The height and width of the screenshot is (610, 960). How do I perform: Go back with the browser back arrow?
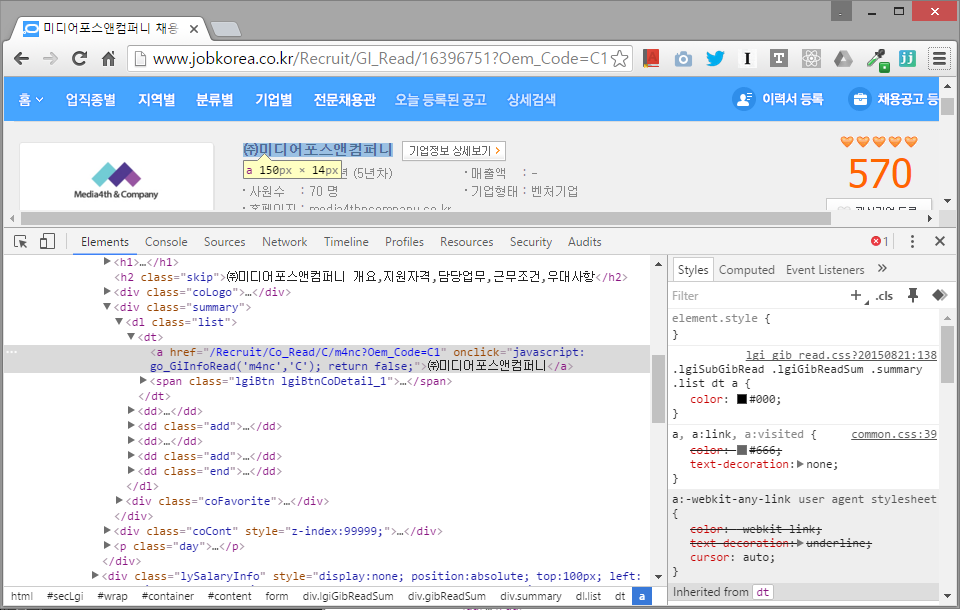point(21,59)
